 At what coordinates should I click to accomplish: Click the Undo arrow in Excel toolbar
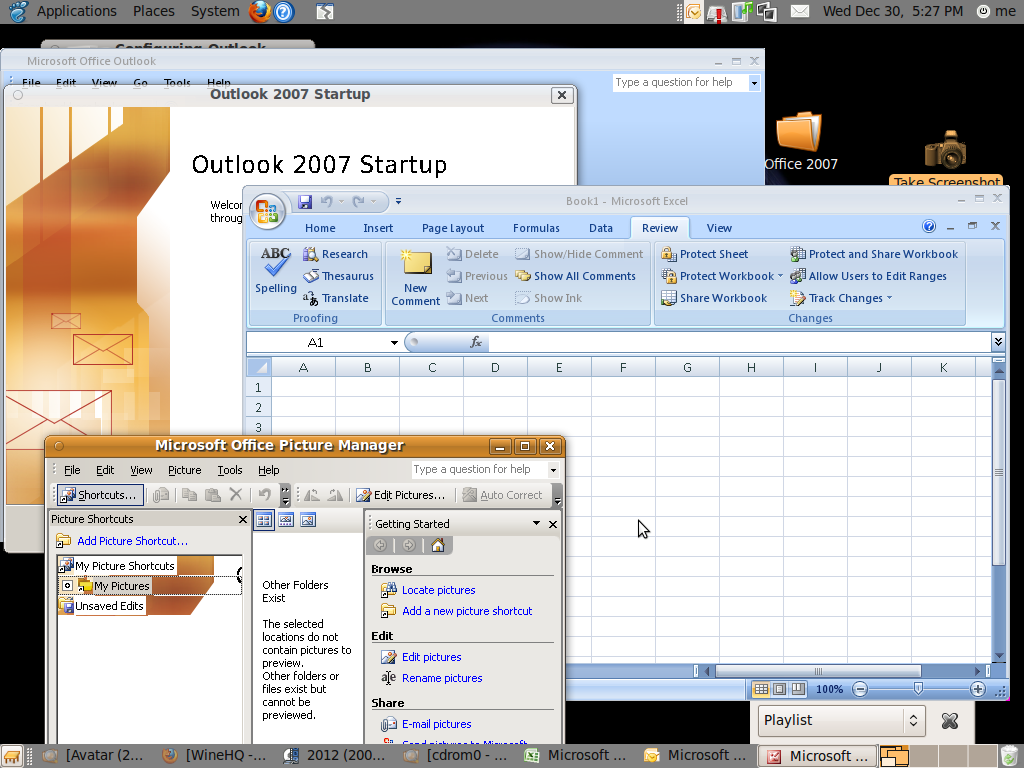pos(327,202)
